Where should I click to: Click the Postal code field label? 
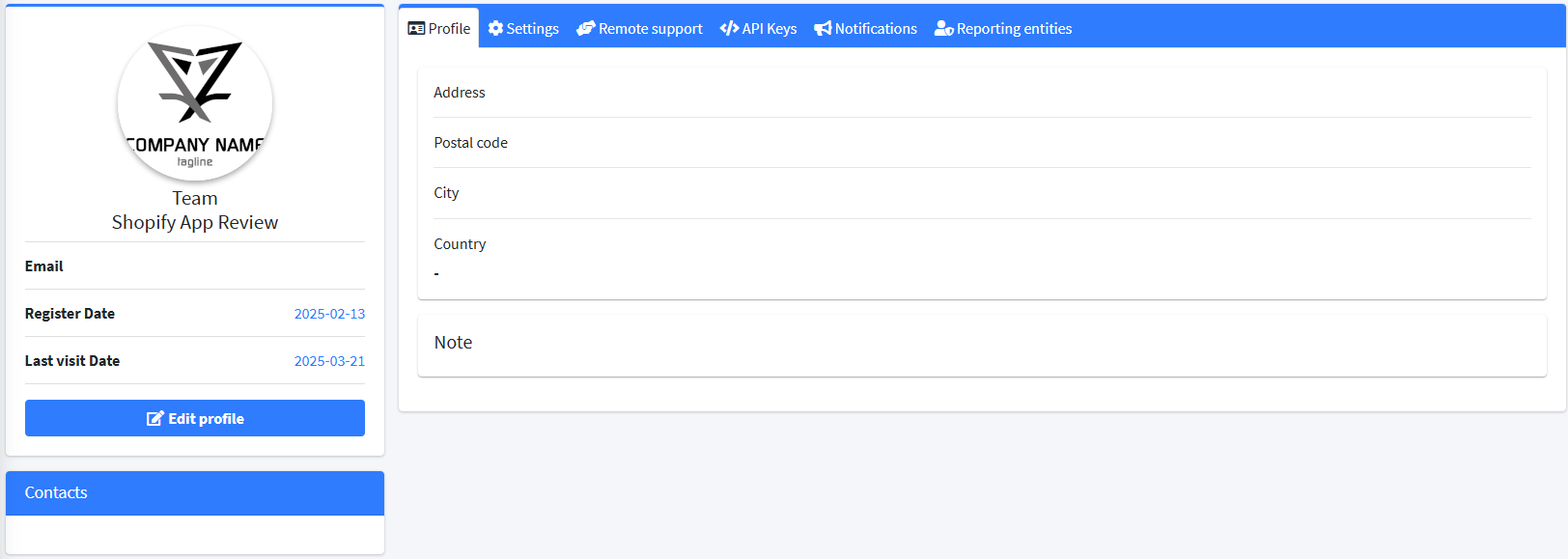(470, 143)
